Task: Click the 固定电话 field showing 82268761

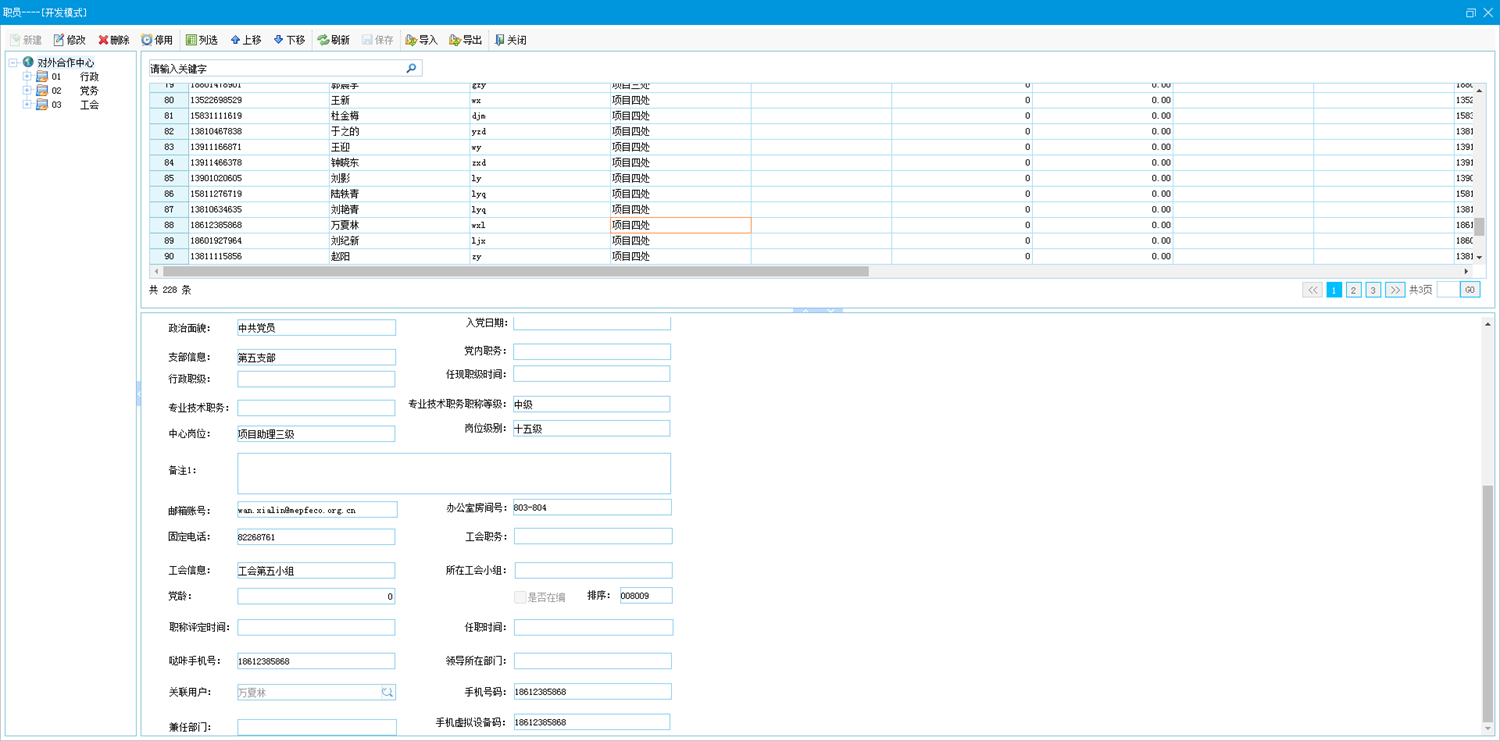Action: (x=316, y=537)
